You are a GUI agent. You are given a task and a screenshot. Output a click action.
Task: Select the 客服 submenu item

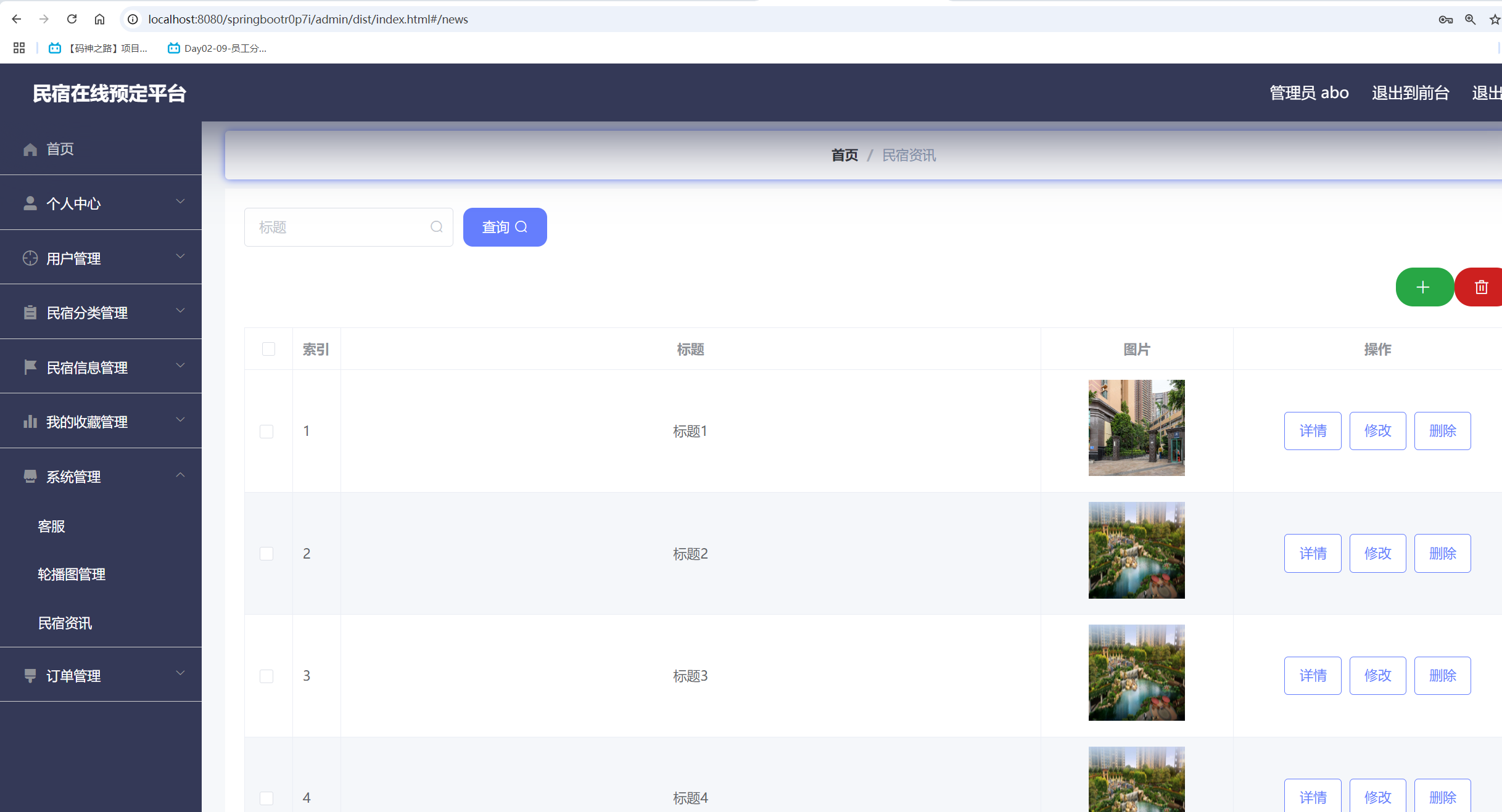[x=52, y=526]
